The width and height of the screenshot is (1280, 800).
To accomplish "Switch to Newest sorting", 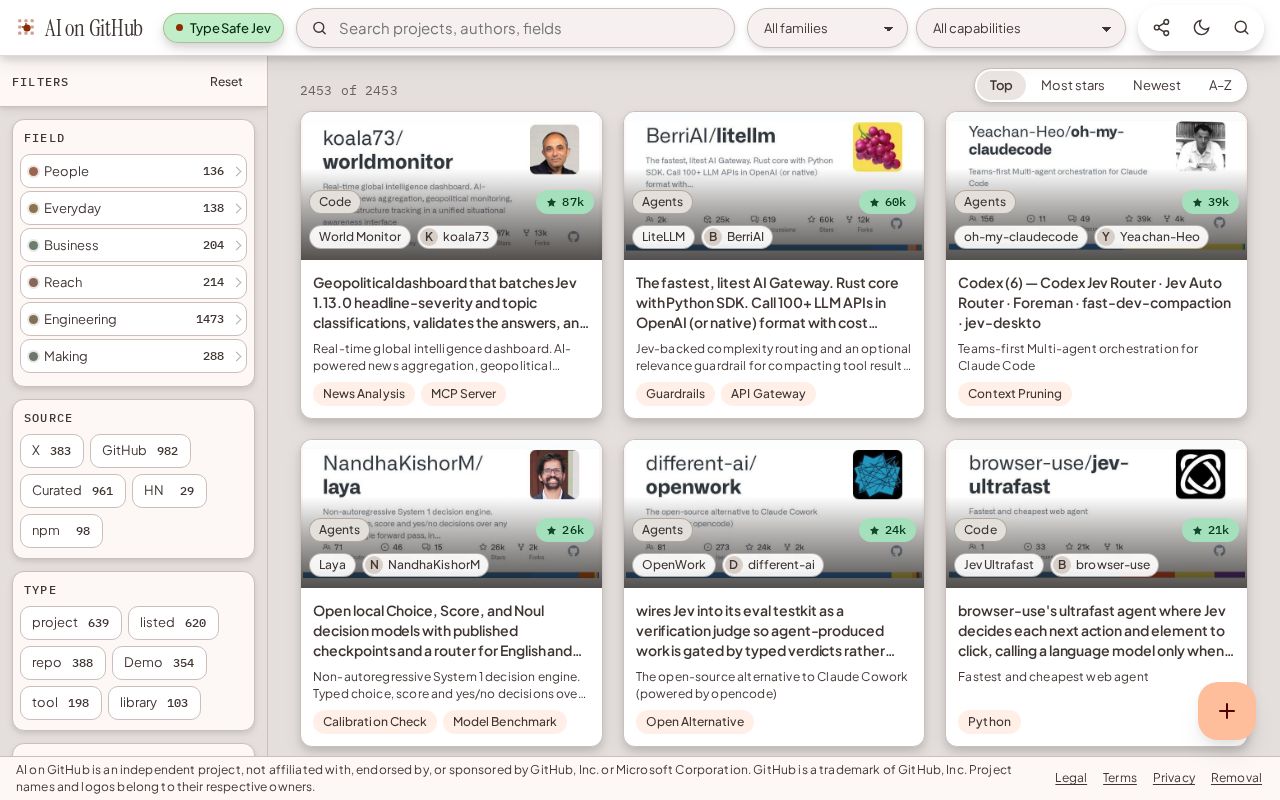I will coord(1157,85).
